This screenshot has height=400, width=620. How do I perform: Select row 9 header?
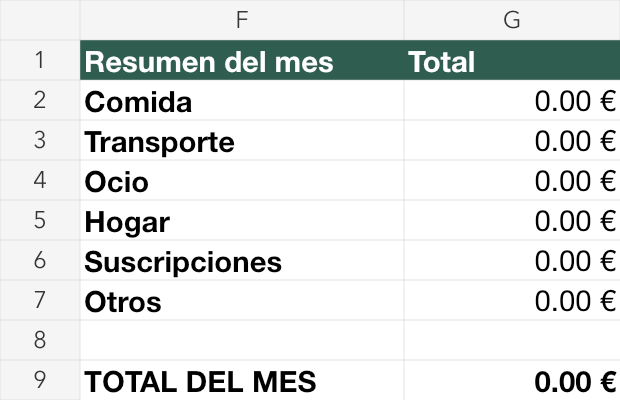click(40, 380)
